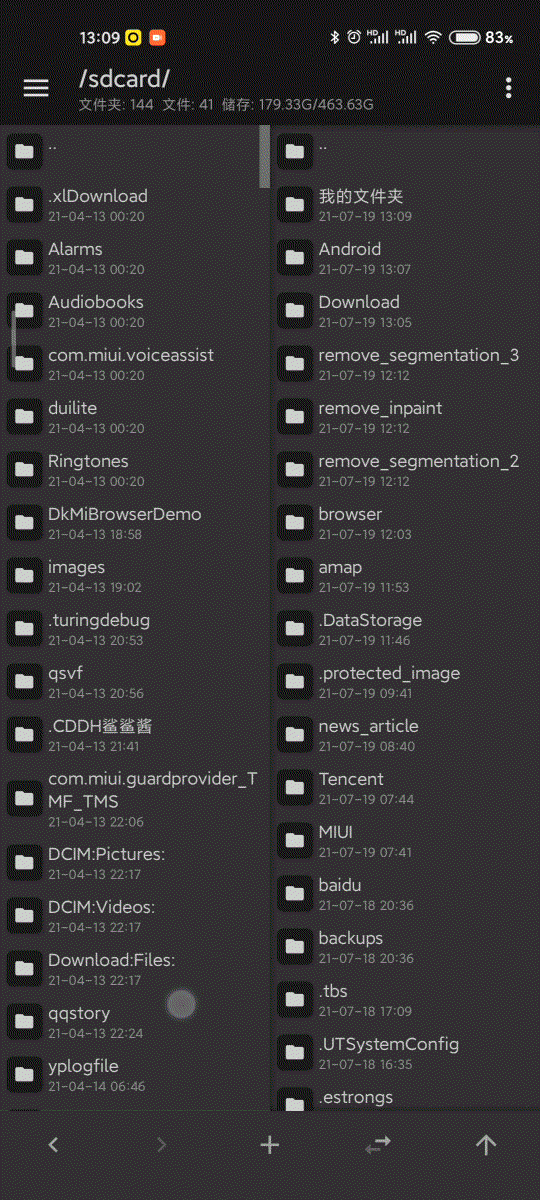
Task: Open the Download folder
Action: [x=405, y=311]
